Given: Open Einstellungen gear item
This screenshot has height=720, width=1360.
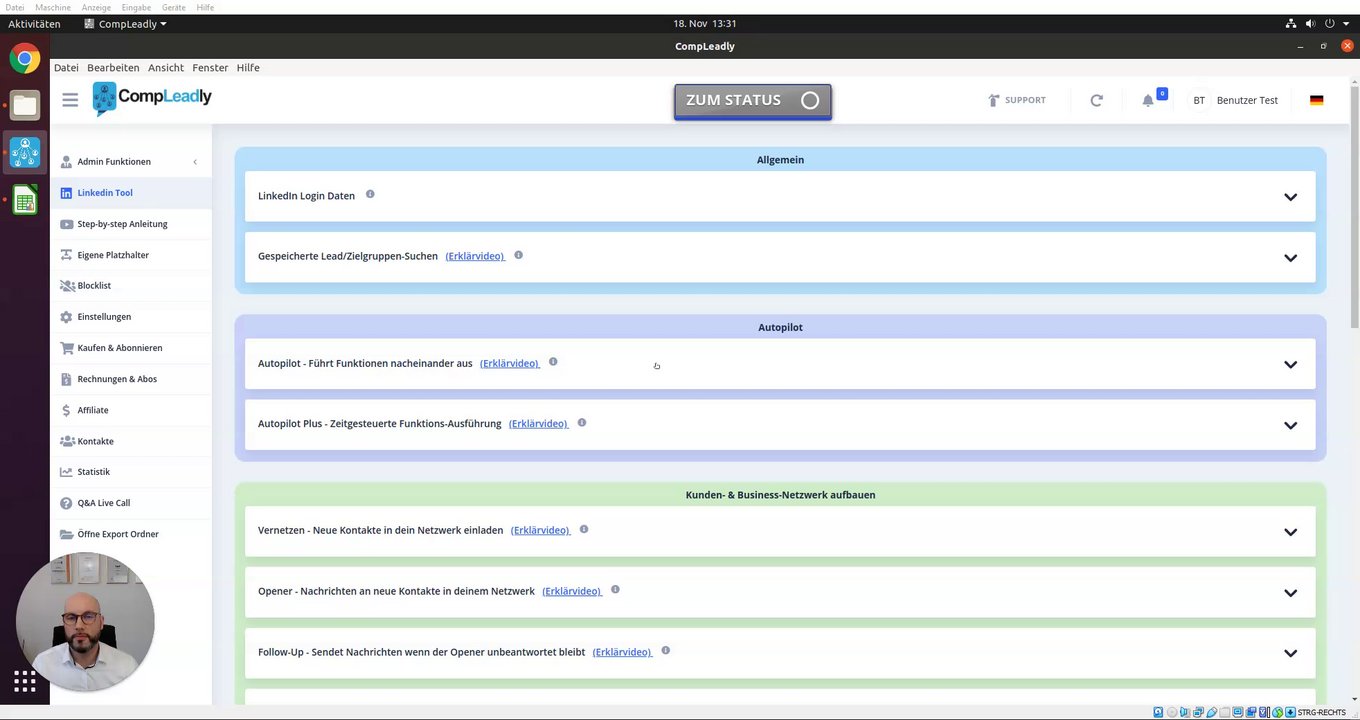Looking at the screenshot, I should 131,317.
